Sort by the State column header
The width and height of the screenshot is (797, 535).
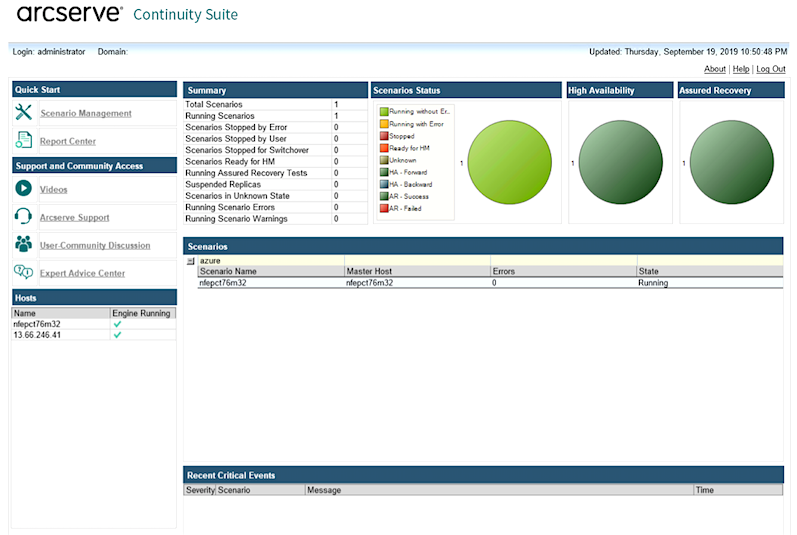710,271
